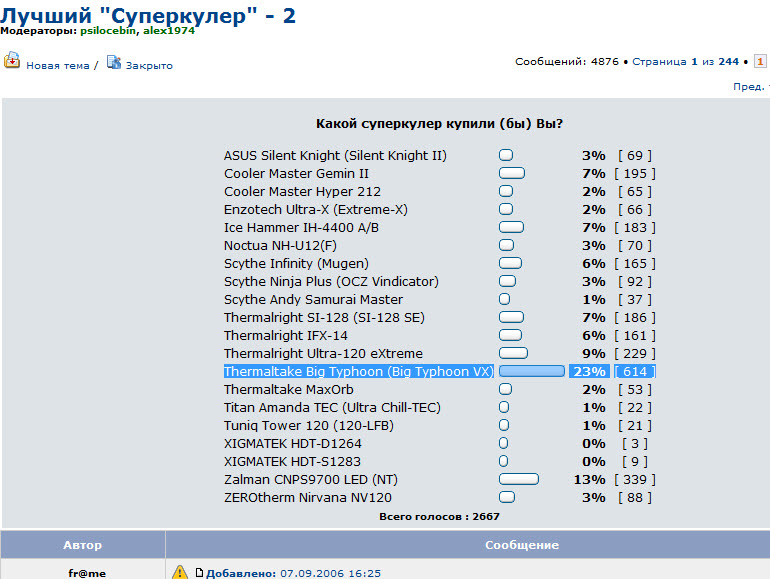Click the Сообщений: 4876 counter text
770x579 pixels.
pyautogui.click(x=567, y=61)
